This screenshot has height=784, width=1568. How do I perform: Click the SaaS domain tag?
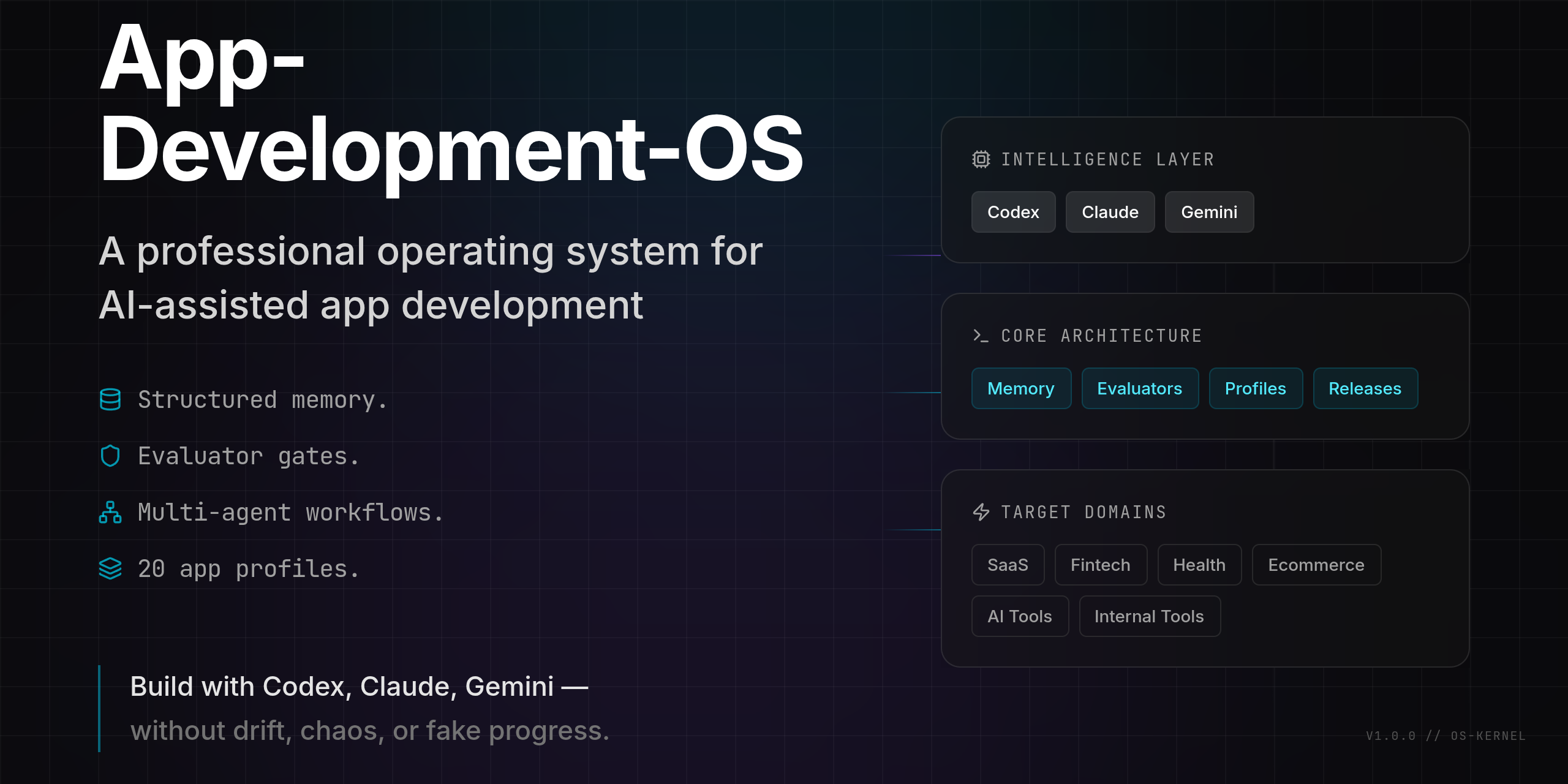point(1008,565)
